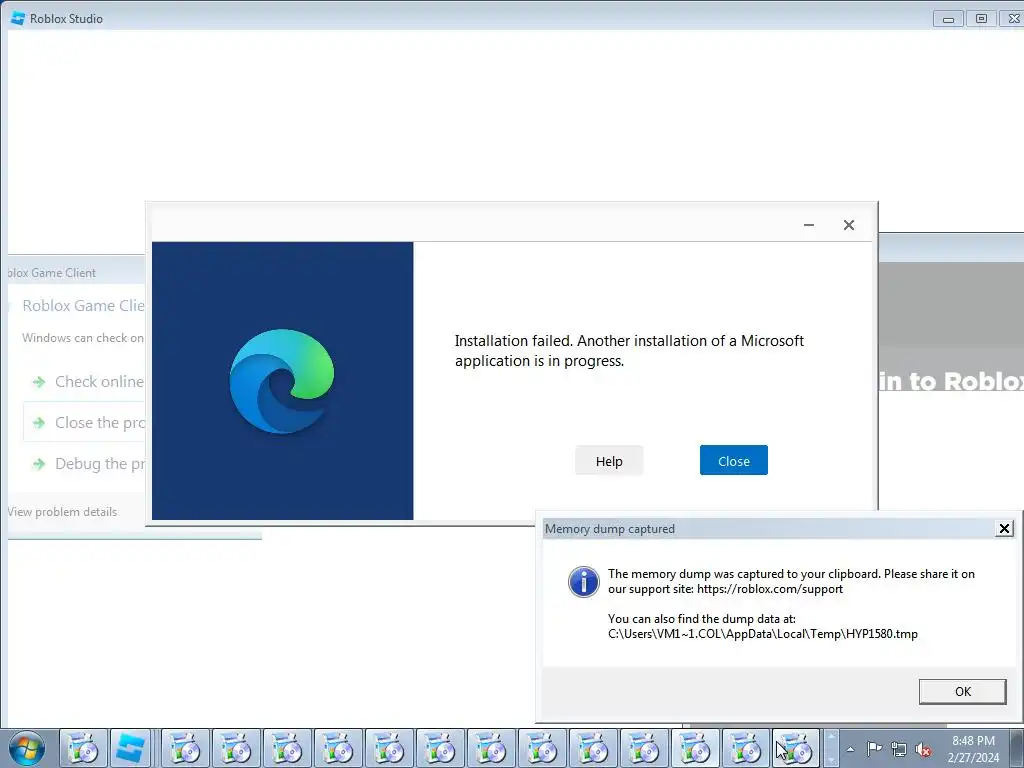
Task: Select installer taskbar icon left of Roblox Studio icon
Action: pos(83,748)
